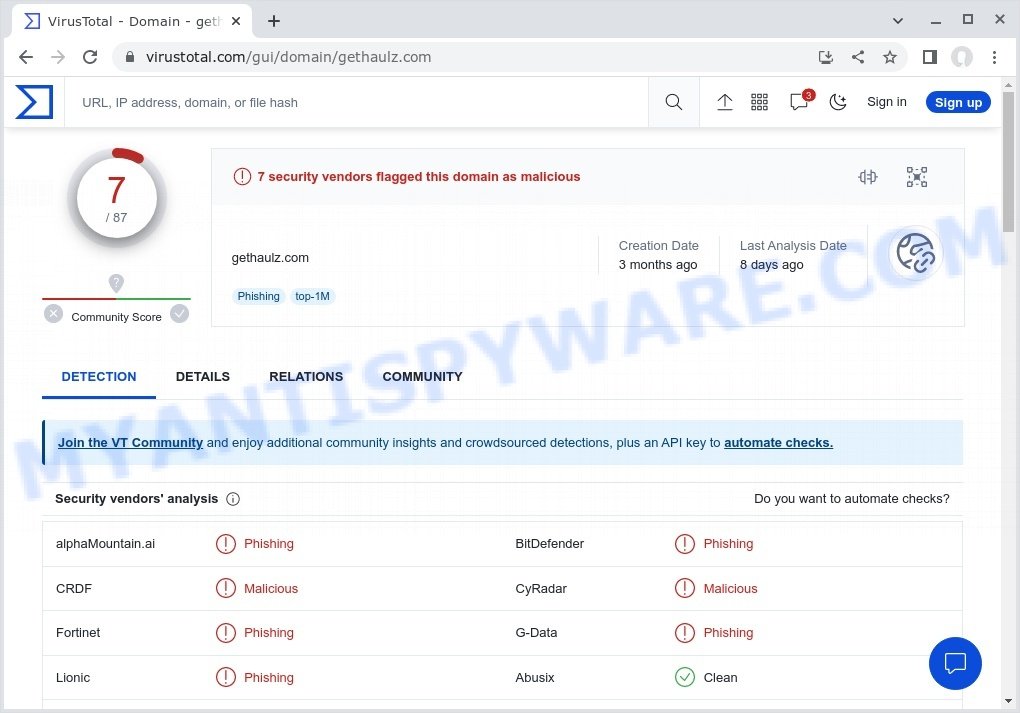Screen dimensions: 1020x713
Task: Bookmark page with star icon
Action: pyautogui.click(x=890, y=57)
